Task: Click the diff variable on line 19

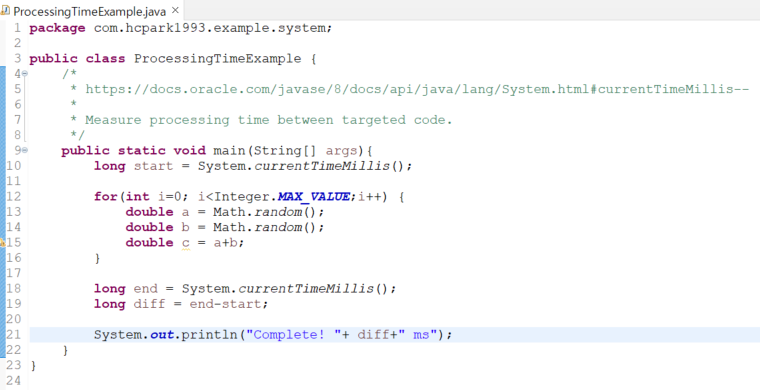Action: click(x=149, y=304)
